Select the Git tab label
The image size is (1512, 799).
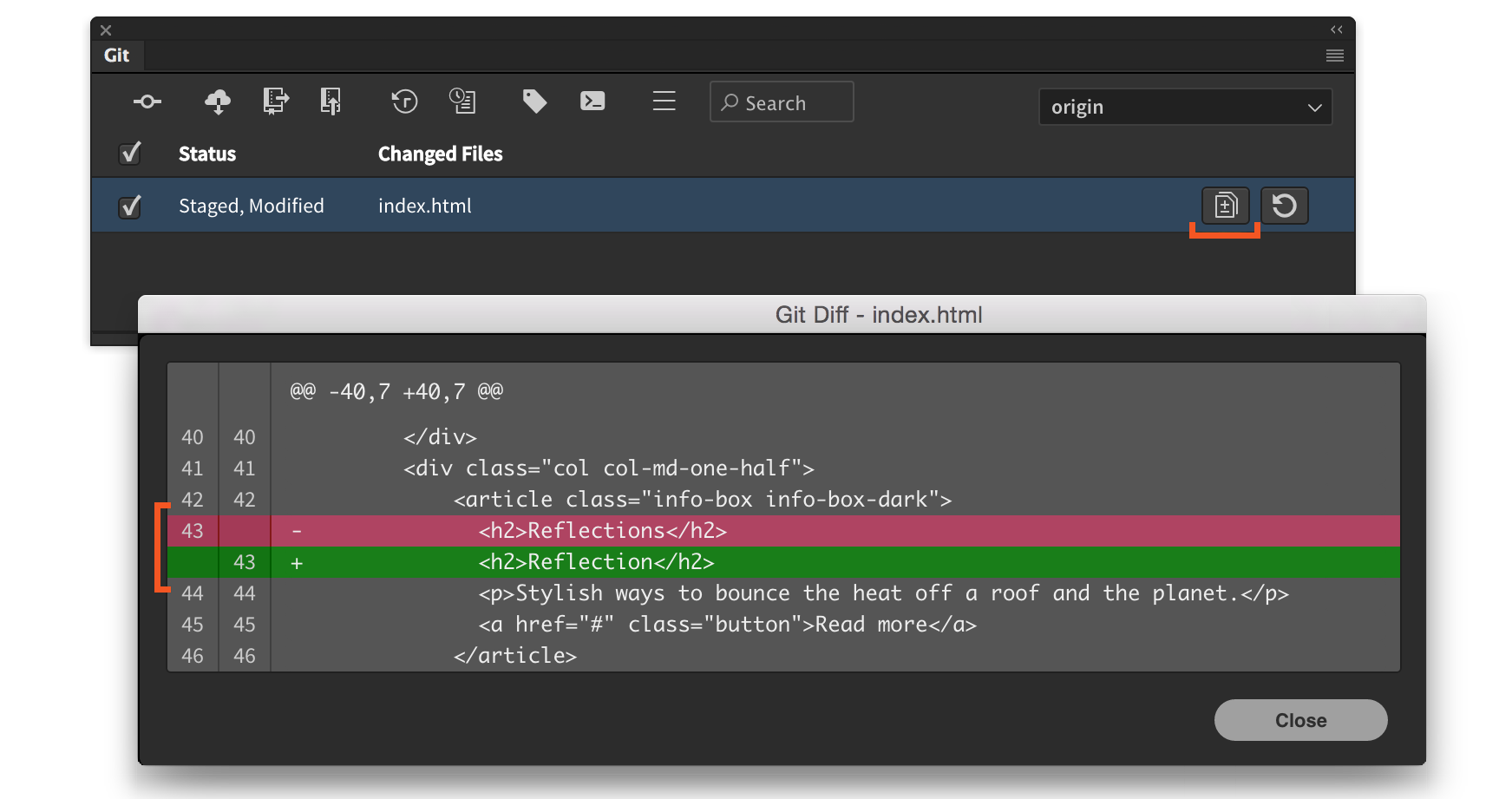click(117, 55)
